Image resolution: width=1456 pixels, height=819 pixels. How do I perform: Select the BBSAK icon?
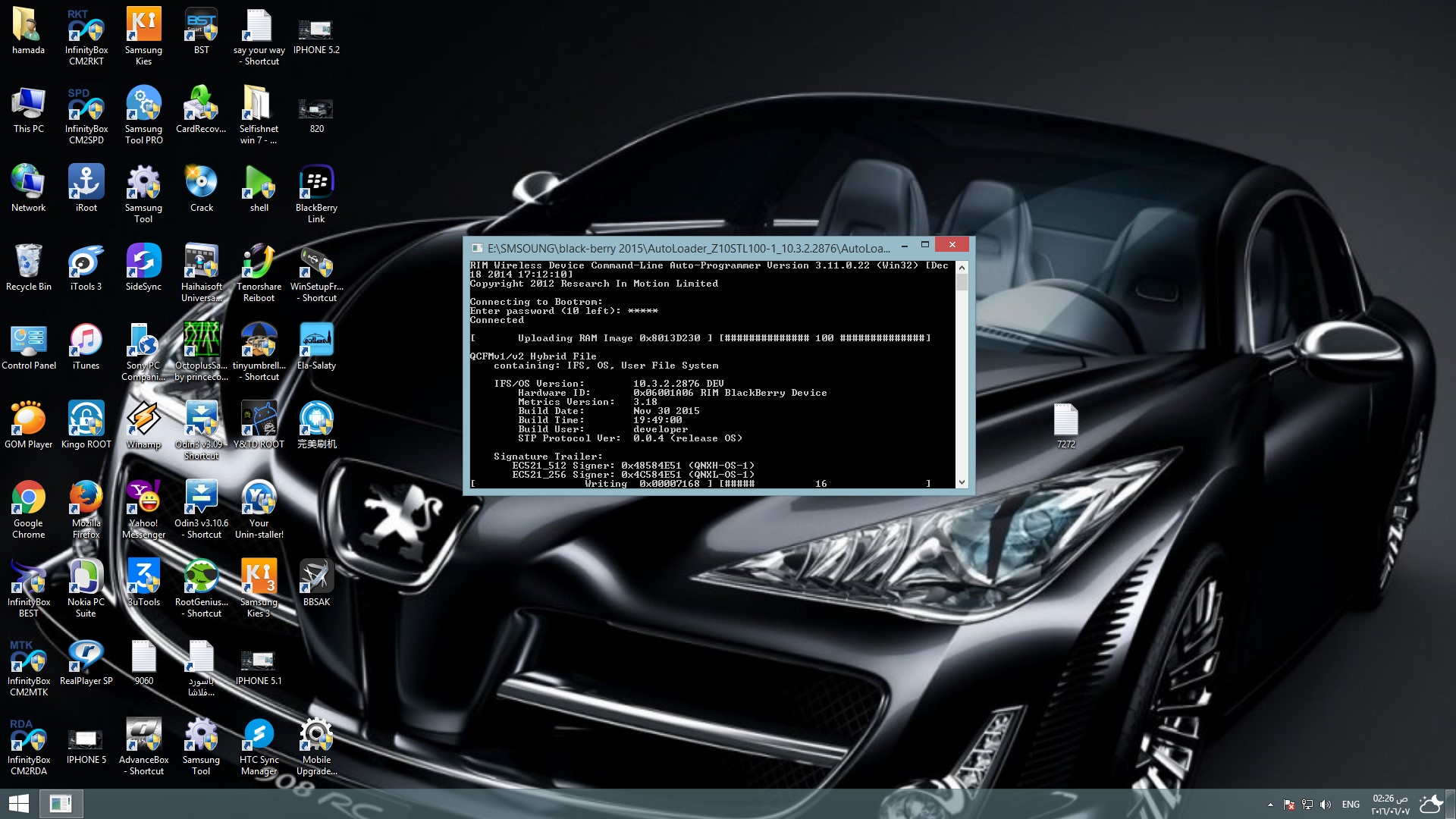[x=316, y=584]
